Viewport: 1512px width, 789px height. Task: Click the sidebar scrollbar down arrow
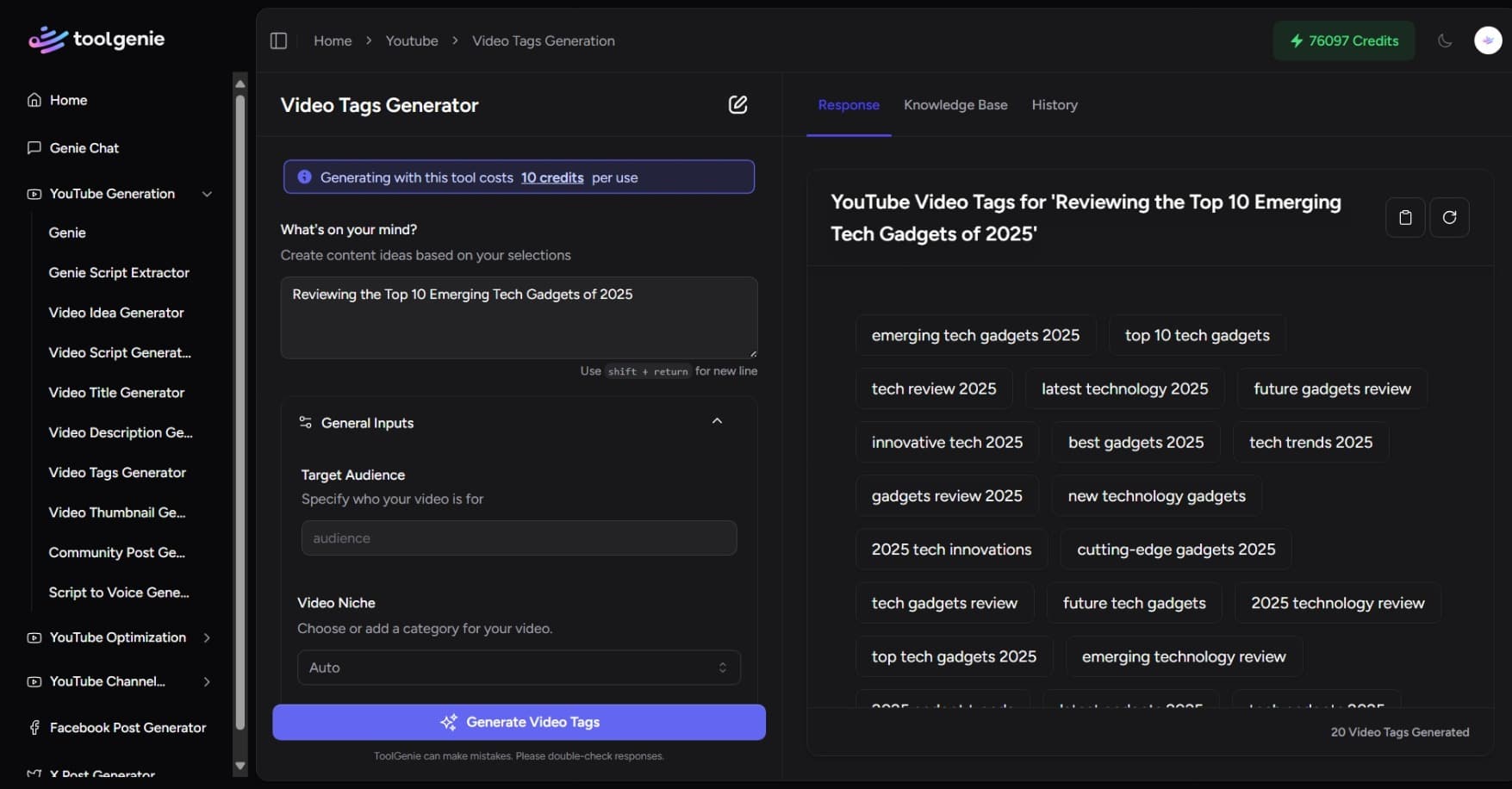(240, 766)
